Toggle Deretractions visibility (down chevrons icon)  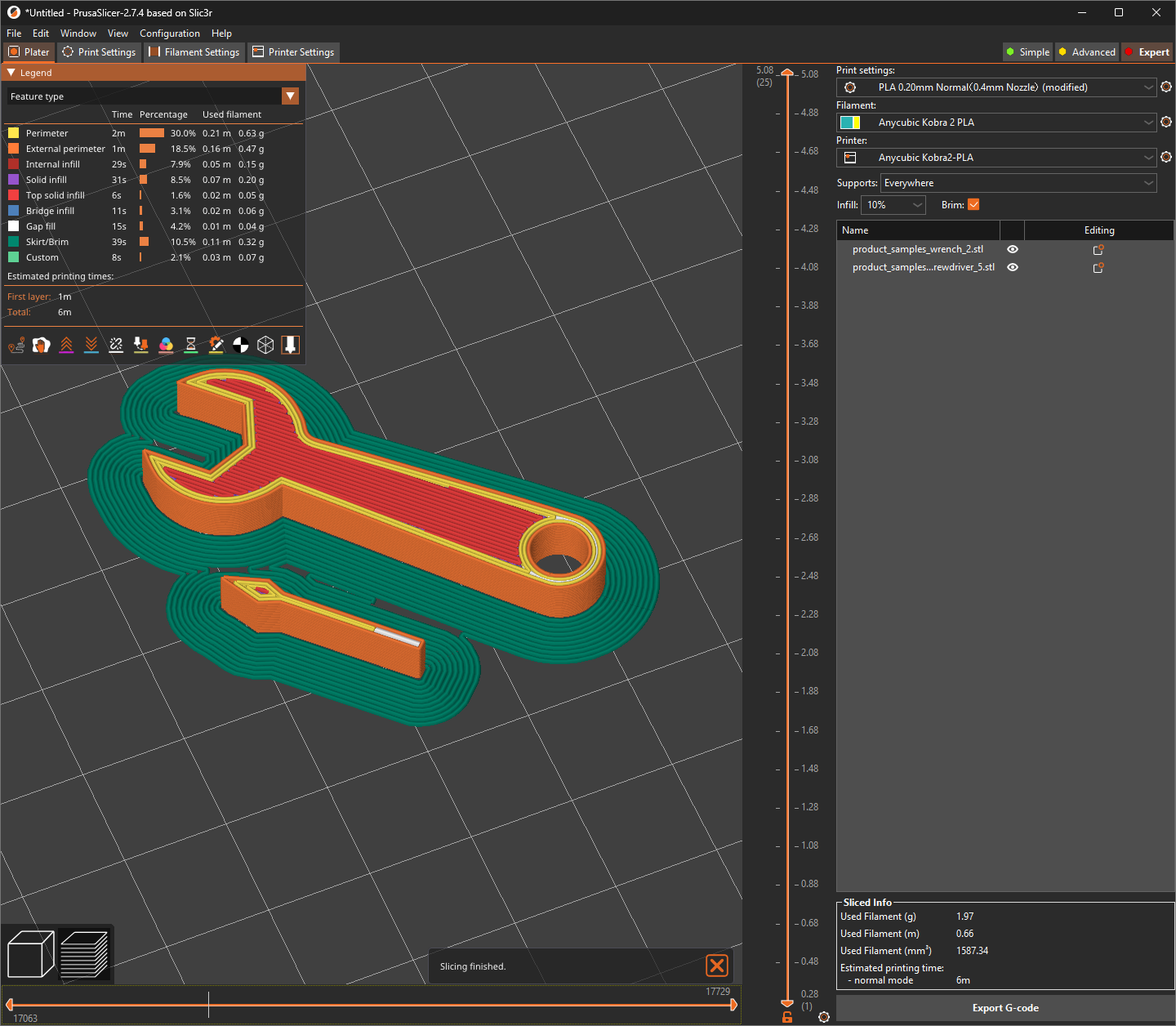click(x=91, y=345)
